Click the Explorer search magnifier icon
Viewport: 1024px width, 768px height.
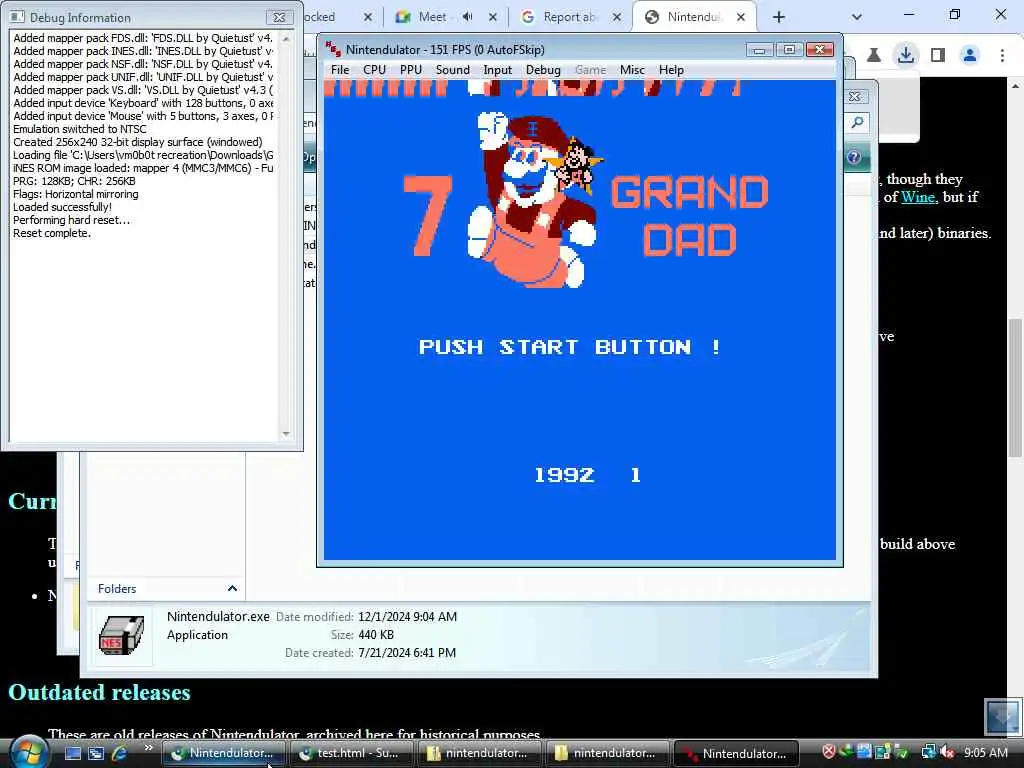pyautogui.click(x=857, y=122)
